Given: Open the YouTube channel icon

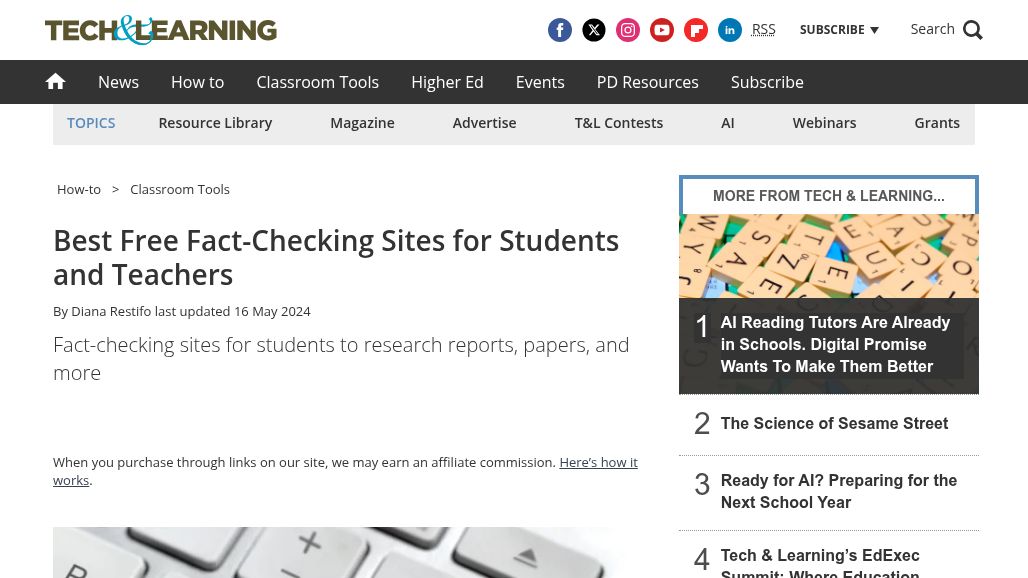Looking at the screenshot, I should 662,30.
